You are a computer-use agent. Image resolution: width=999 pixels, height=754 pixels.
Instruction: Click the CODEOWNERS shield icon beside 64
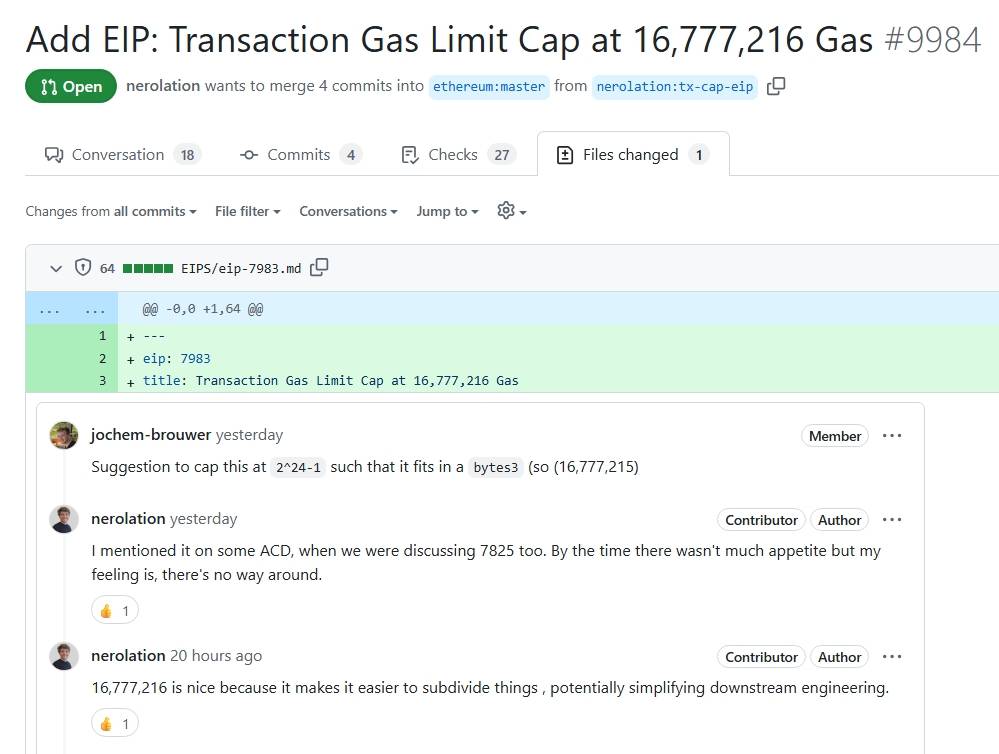[x=83, y=267]
